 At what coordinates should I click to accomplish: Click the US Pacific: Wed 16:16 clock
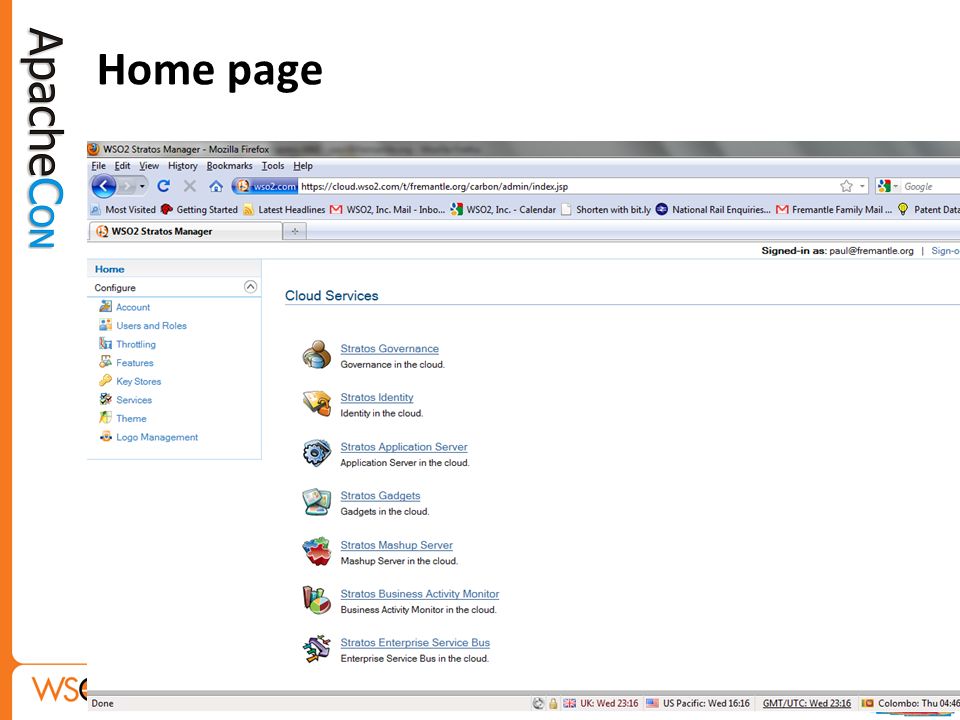click(698, 703)
